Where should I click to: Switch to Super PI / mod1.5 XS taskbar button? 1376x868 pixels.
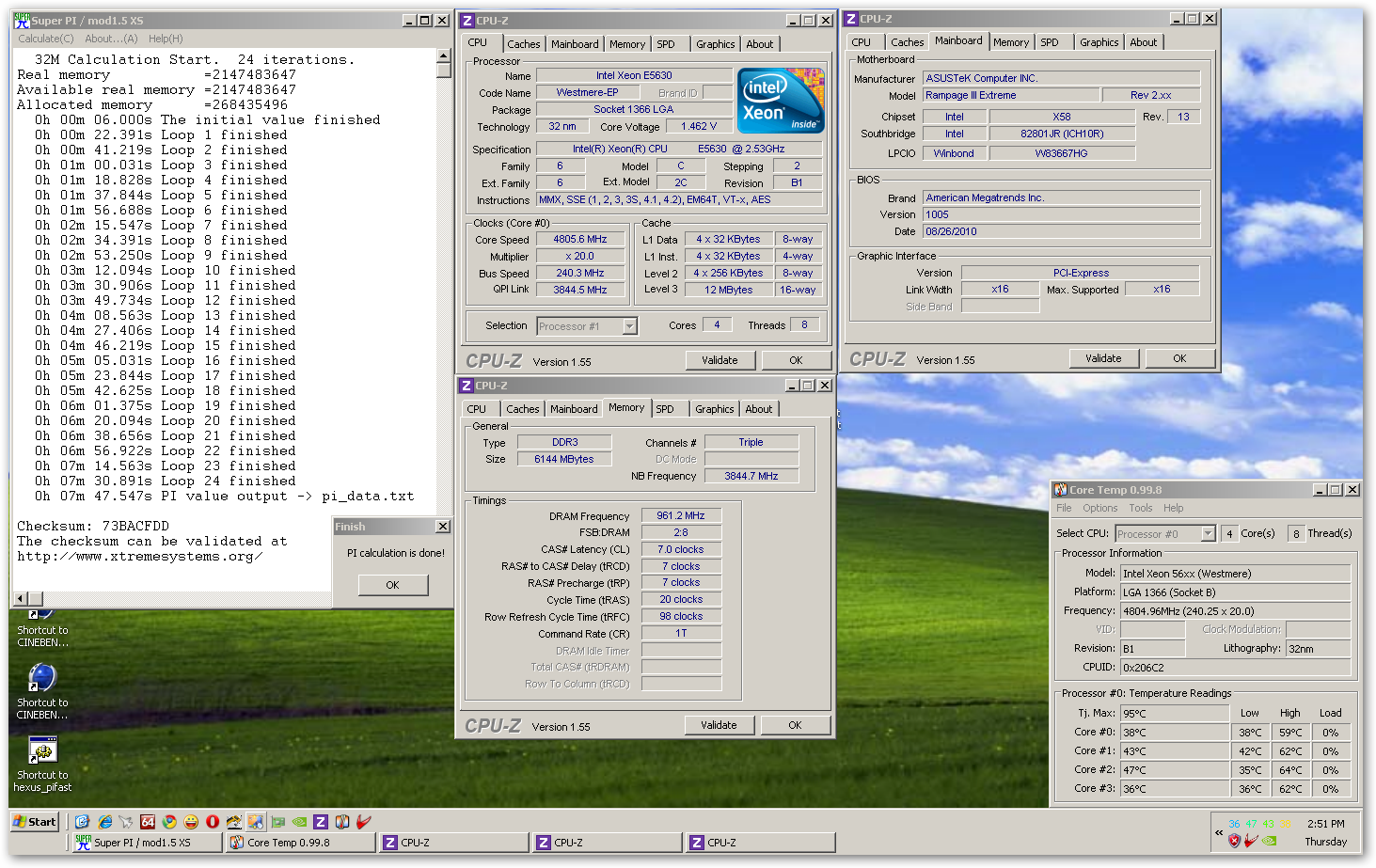coord(148,843)
